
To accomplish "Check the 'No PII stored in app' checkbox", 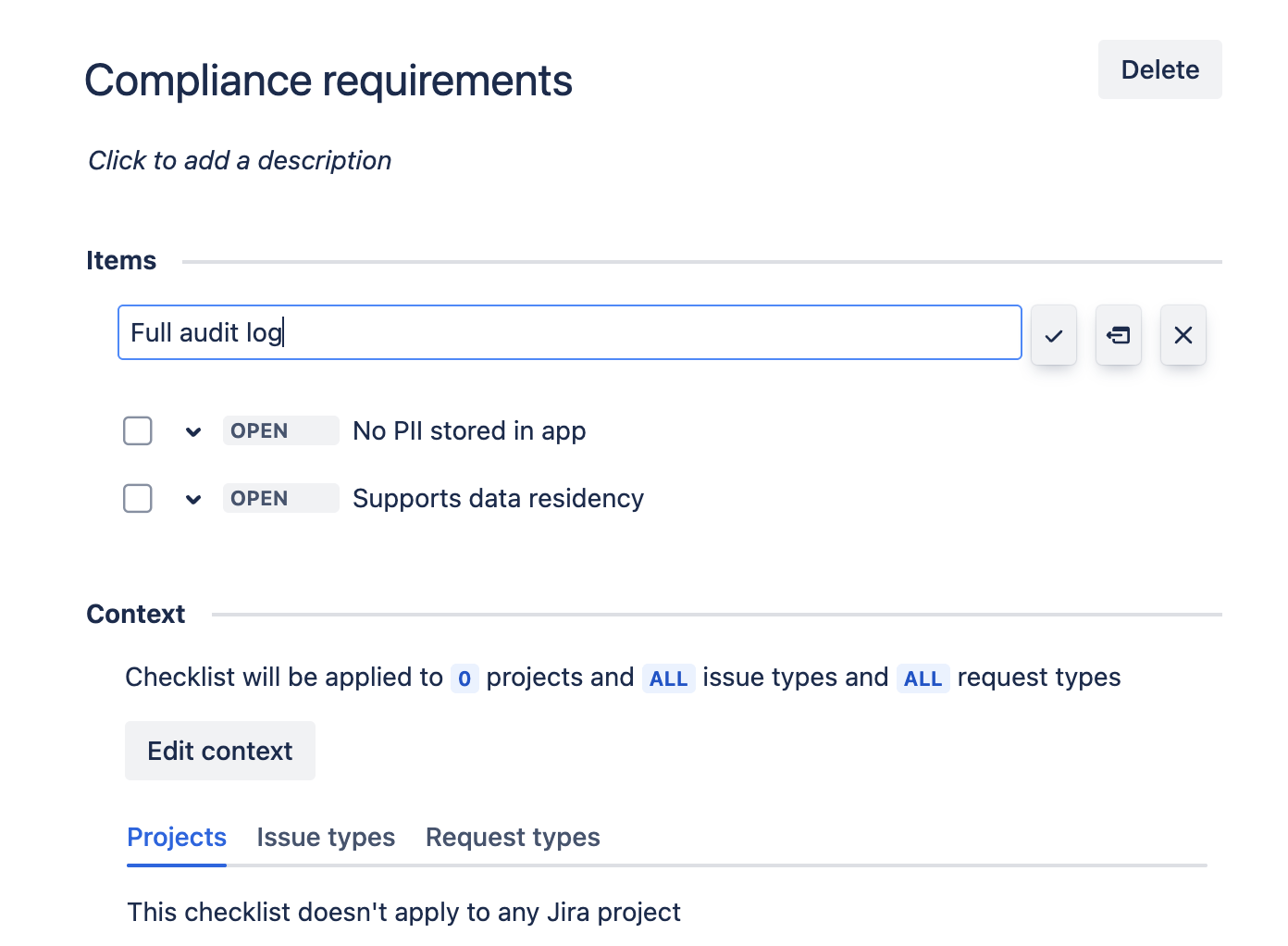I will [x=138, y=430].
